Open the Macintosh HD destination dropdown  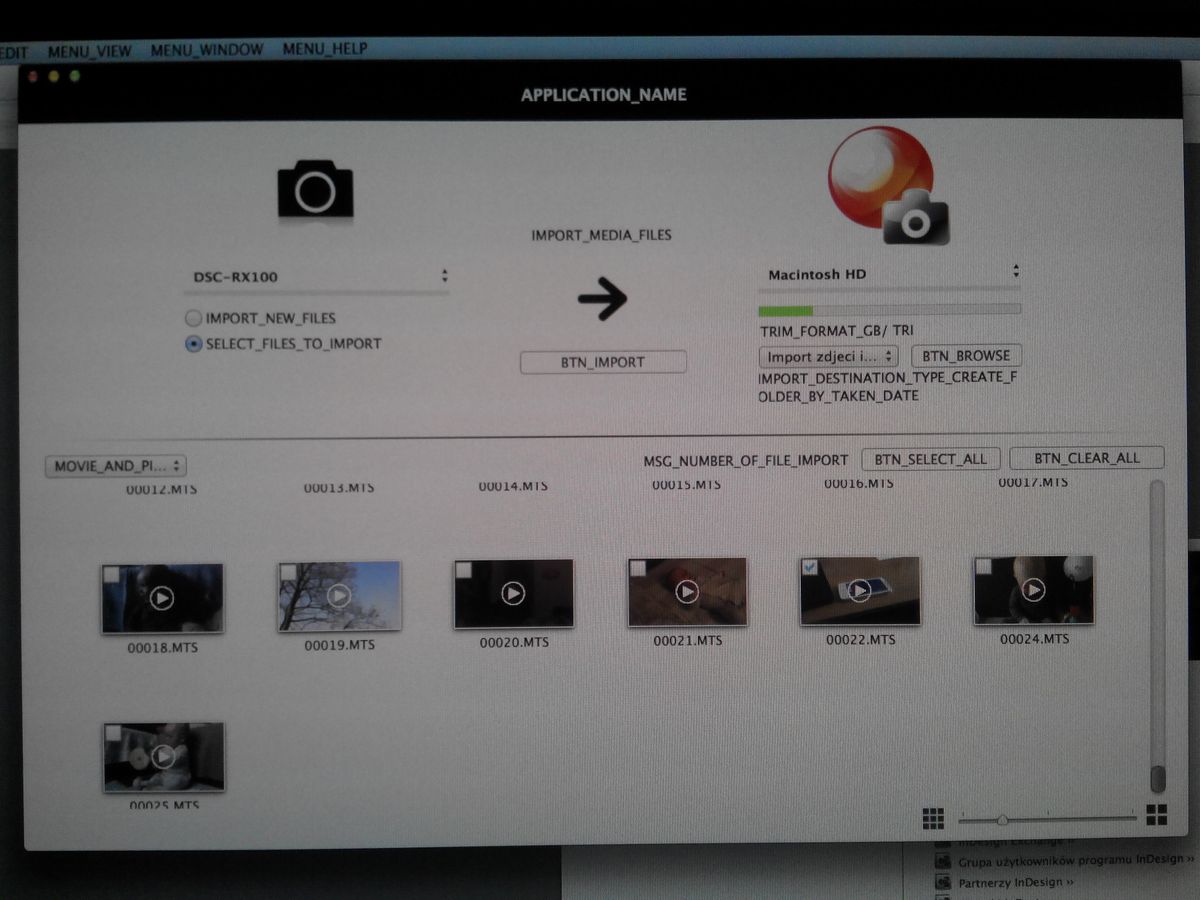coord(890,274)
